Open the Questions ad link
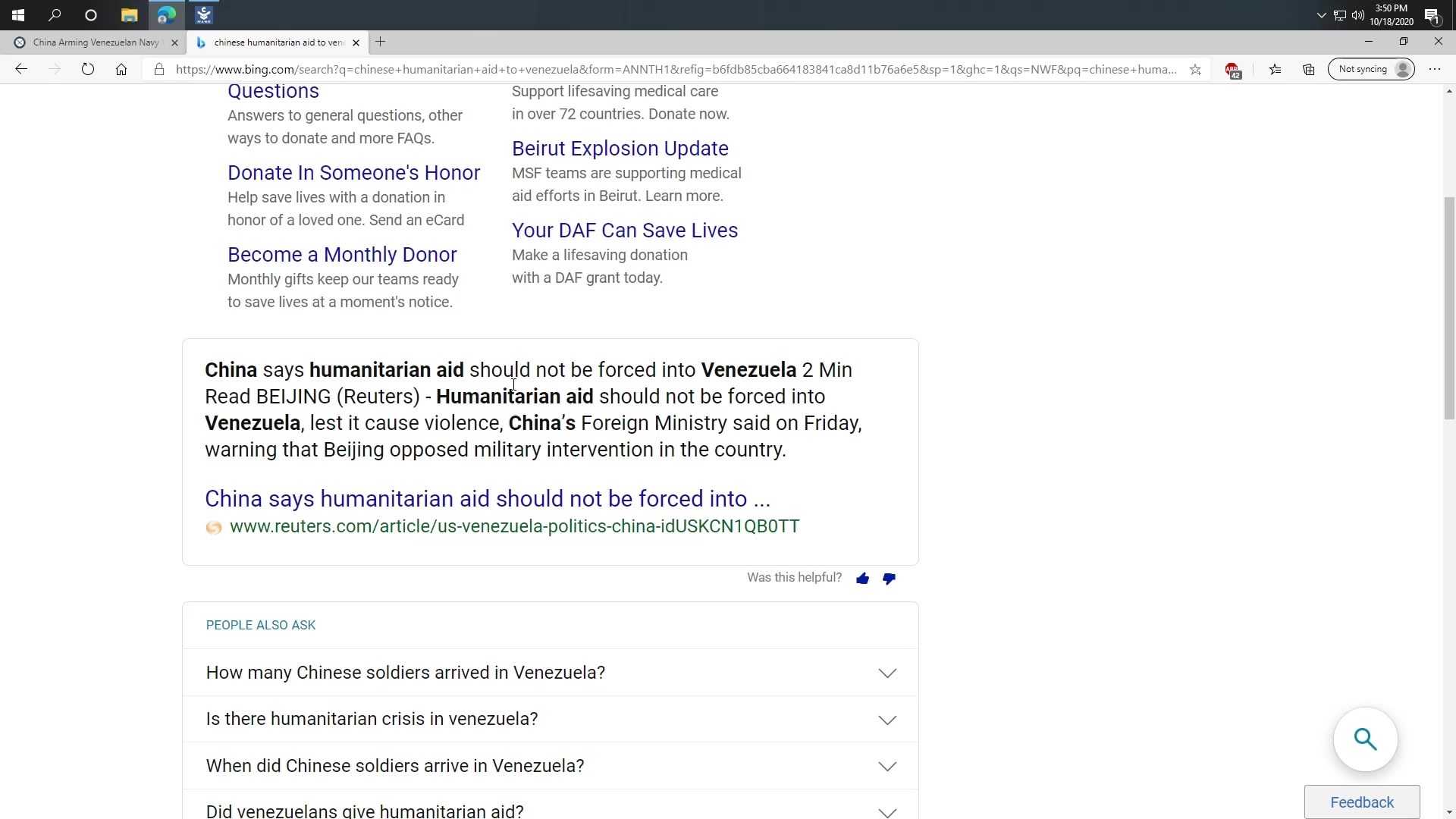Screen dimensions: 1456x819 tap(273, 91)
